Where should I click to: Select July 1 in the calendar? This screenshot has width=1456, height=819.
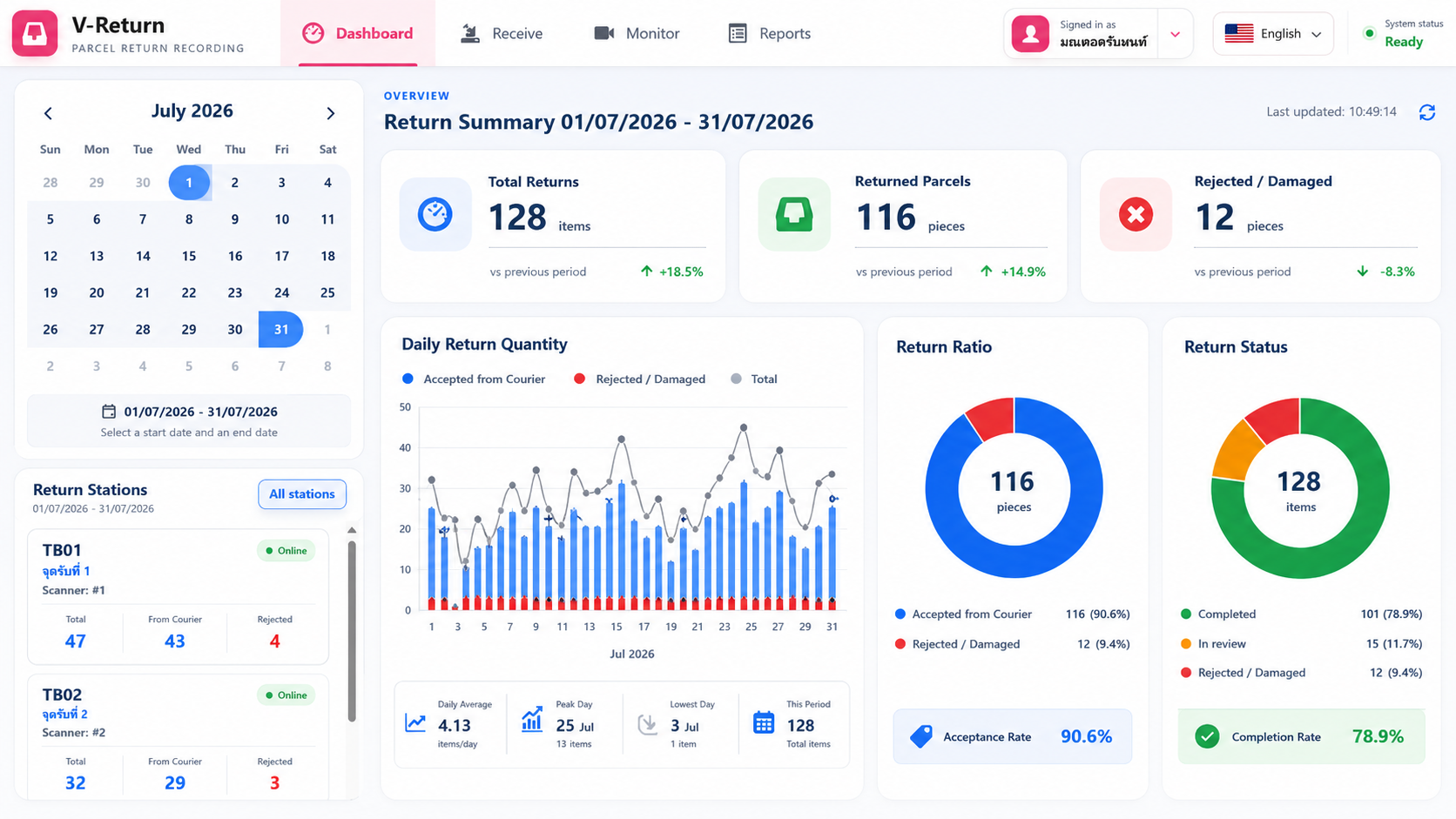coord(189,183)
